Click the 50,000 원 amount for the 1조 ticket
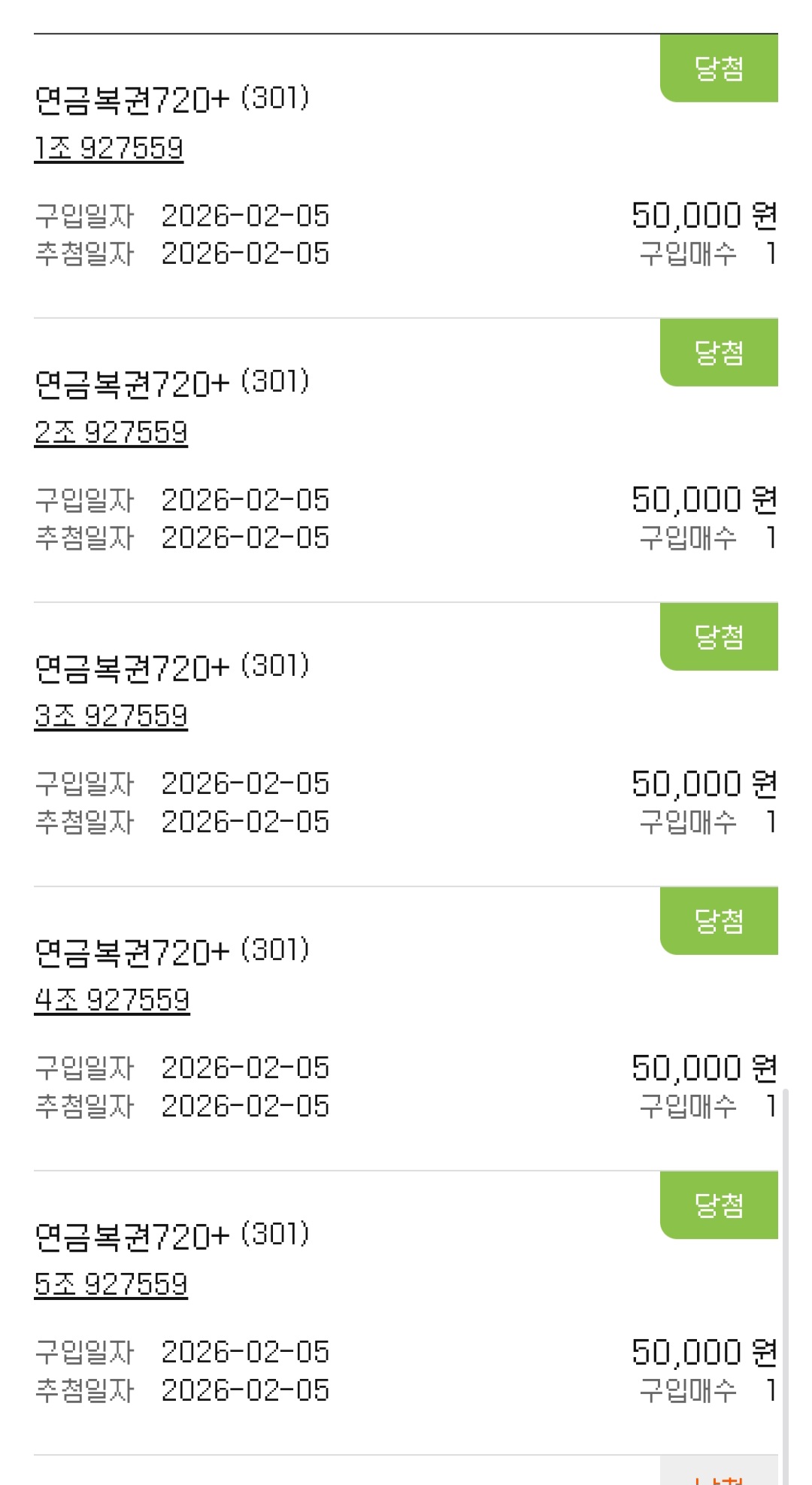 (704, 216)
